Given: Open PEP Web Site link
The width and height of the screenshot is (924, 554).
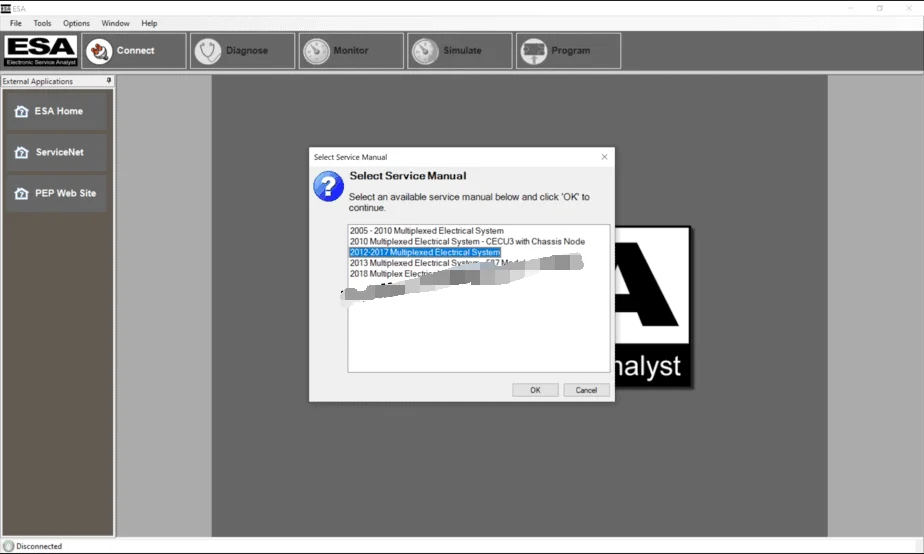Looking at the screenshot, I should pyautogui.click(x=57, y=193).
